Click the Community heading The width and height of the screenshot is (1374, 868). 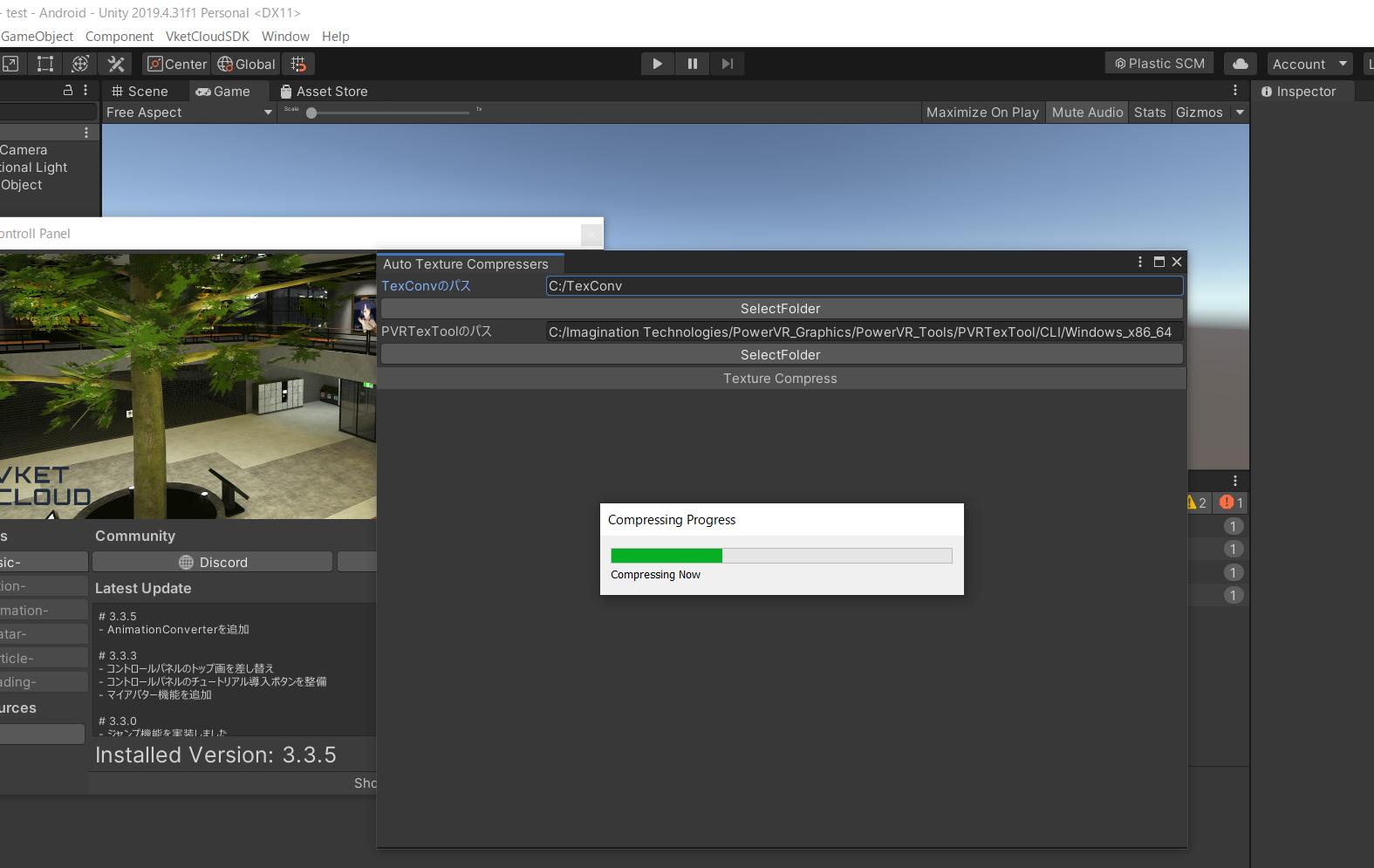click(x=135, y=537)
